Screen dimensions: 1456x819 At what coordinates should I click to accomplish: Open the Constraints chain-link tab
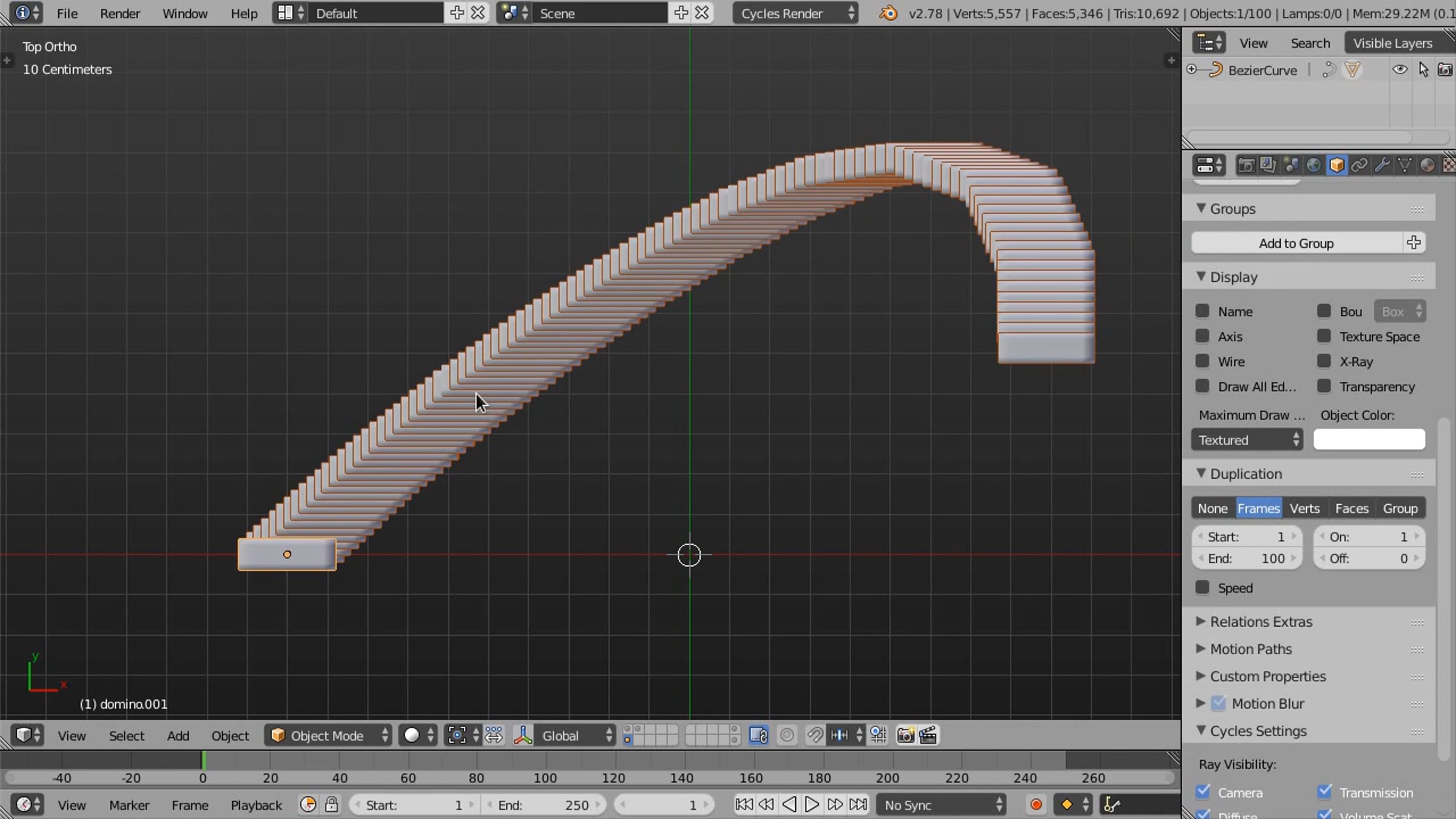pos(1359,165)
